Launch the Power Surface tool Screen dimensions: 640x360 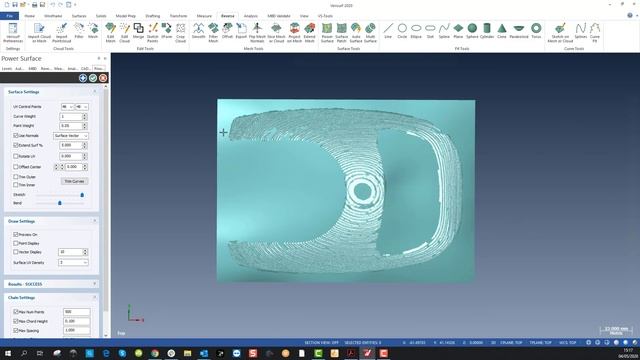(327, 32)
